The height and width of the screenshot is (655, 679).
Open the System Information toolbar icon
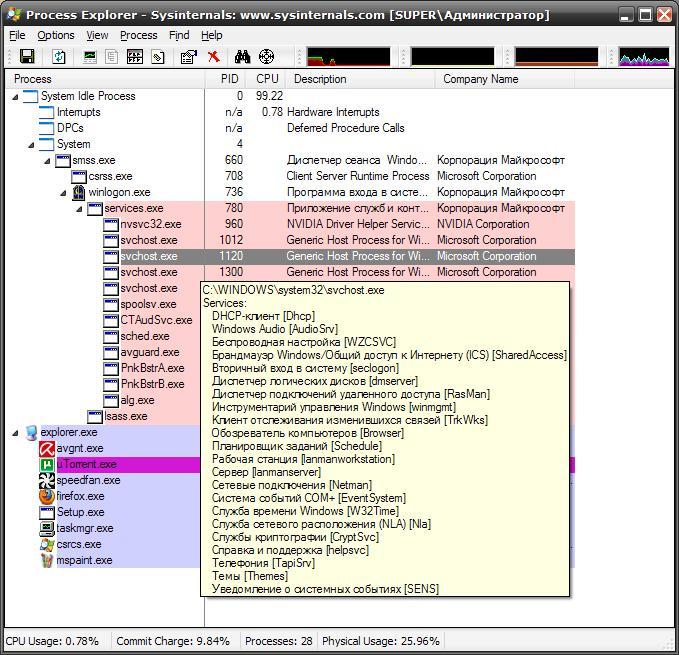[90, 56]
